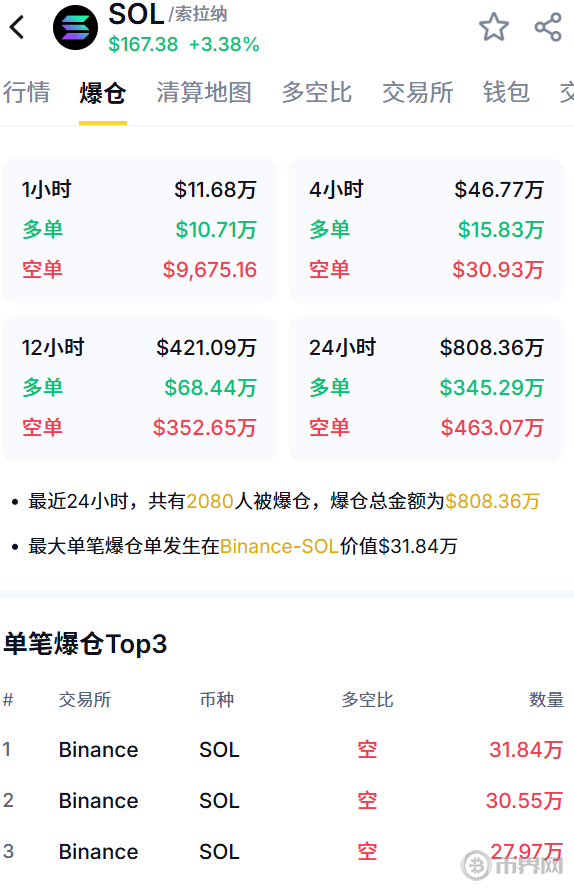Screen dimensions: 574x893
Task: Open the 24小时 liquidation card
Action: (x=427, y=388)
